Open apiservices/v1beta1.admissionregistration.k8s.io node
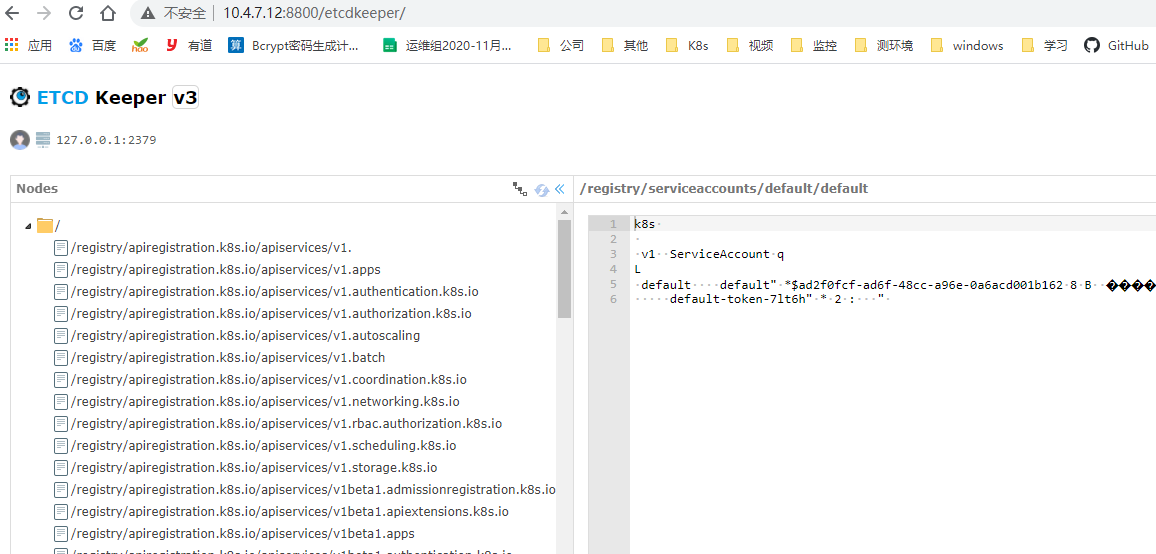Viewport: 1156px width, 554px height. (x=313, y=491)
